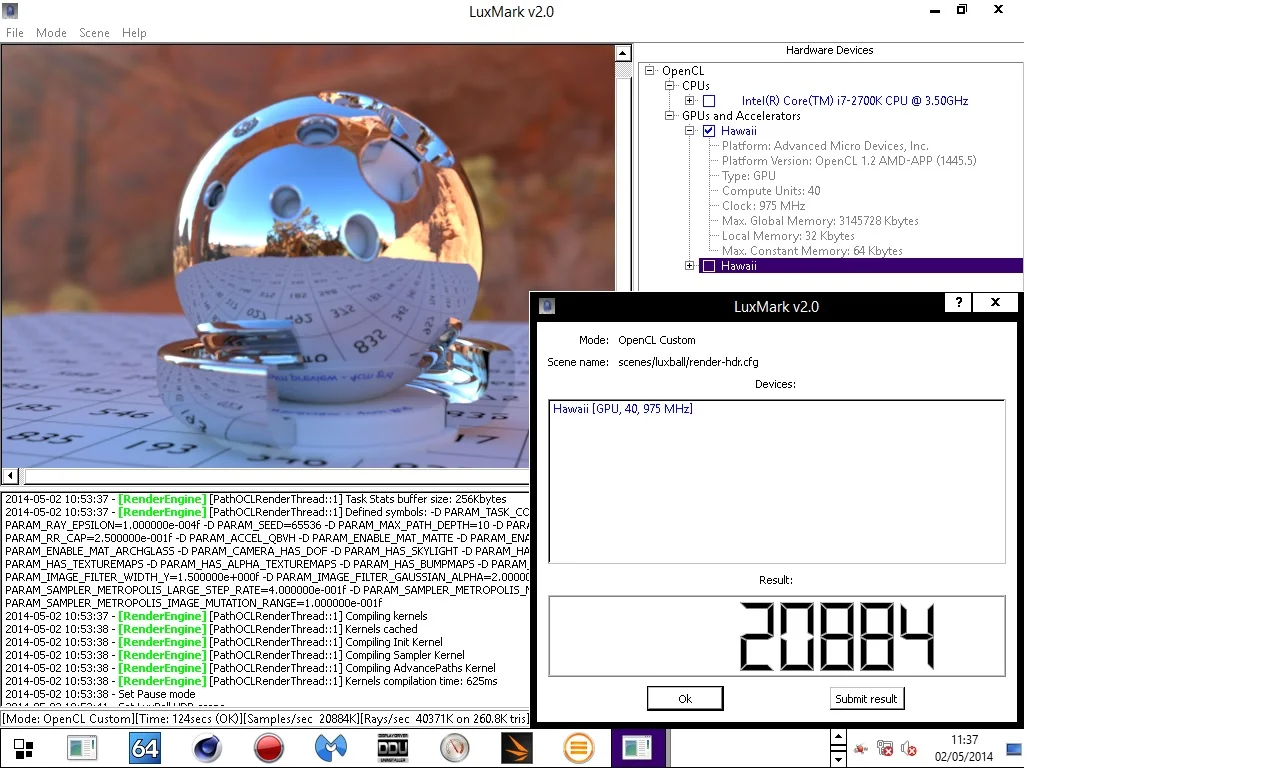Collapse the CPUs tree node
The image size is (1280, 768).
point(670,86)
